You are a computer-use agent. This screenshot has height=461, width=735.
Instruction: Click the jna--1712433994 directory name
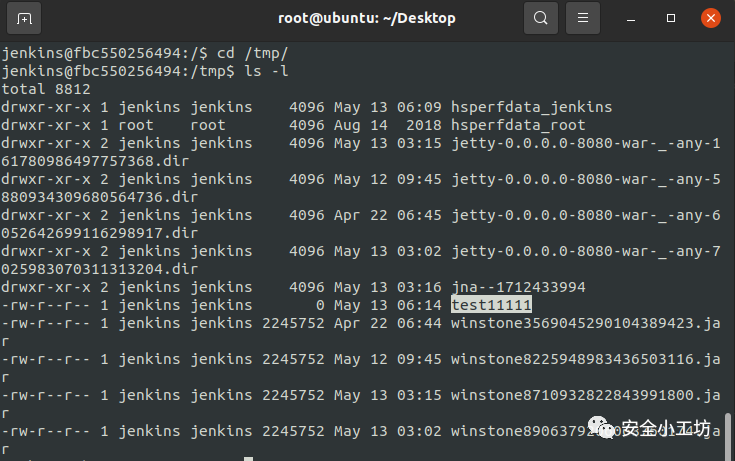(518, 287)
